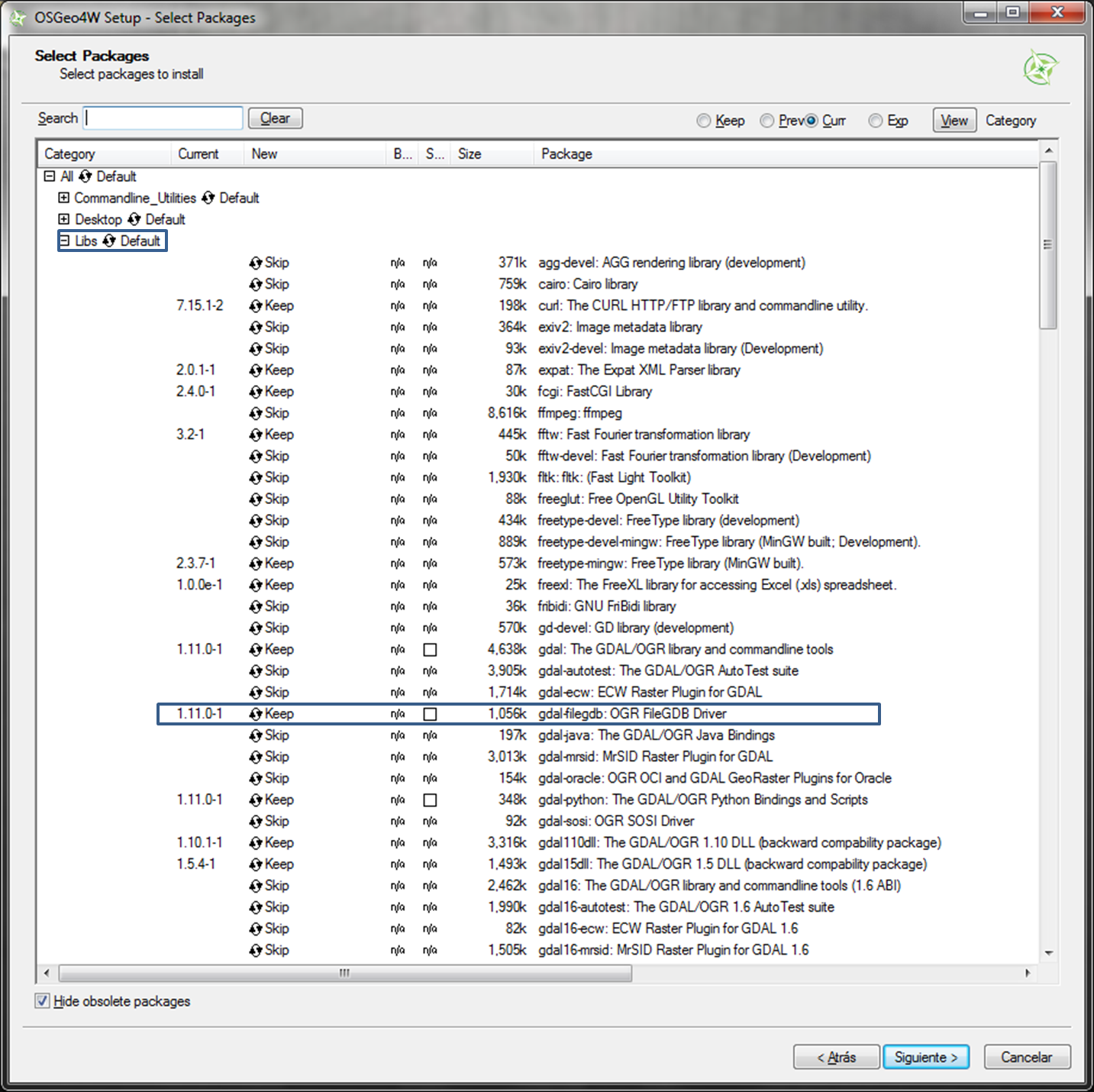The width and height of the screenshot is (1094, 1092).
Task: Toggle the cycle icon for curl package
Action: tap(256, 305)
